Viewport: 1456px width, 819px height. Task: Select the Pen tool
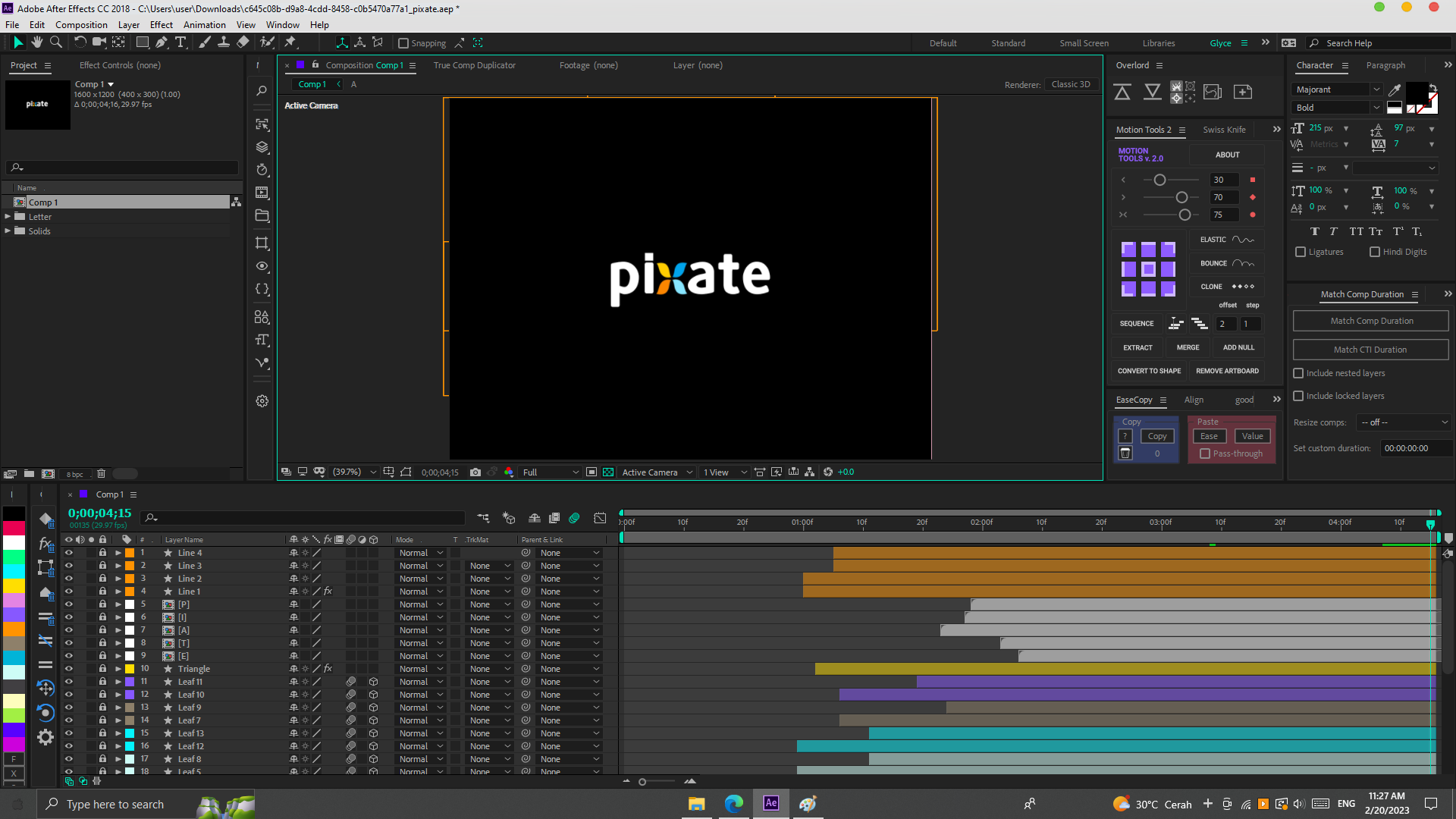(162, 42)
